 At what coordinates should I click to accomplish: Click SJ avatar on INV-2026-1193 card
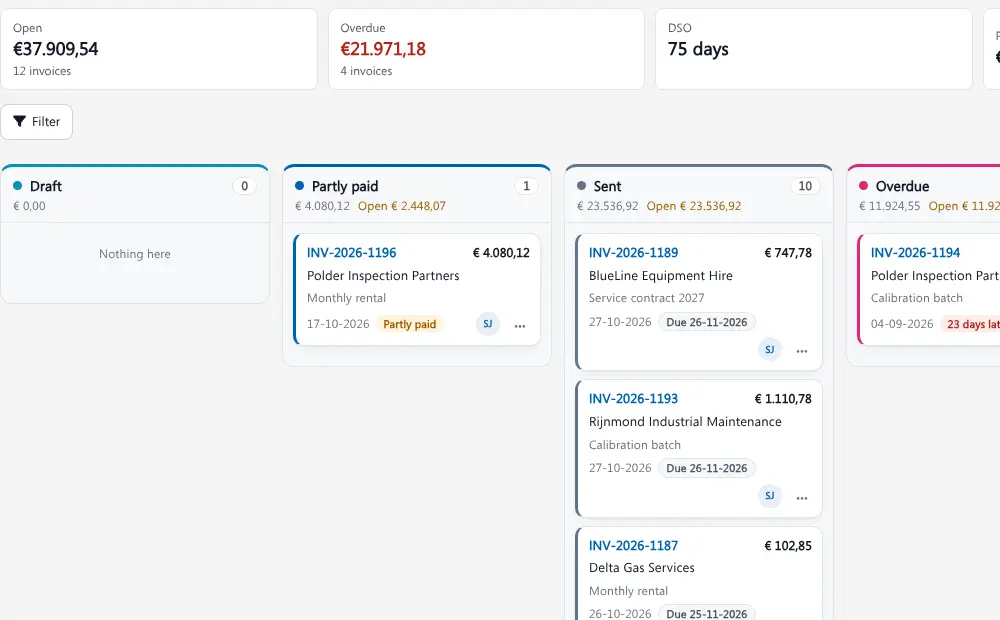pyautogui.click(x=770, y=496)
